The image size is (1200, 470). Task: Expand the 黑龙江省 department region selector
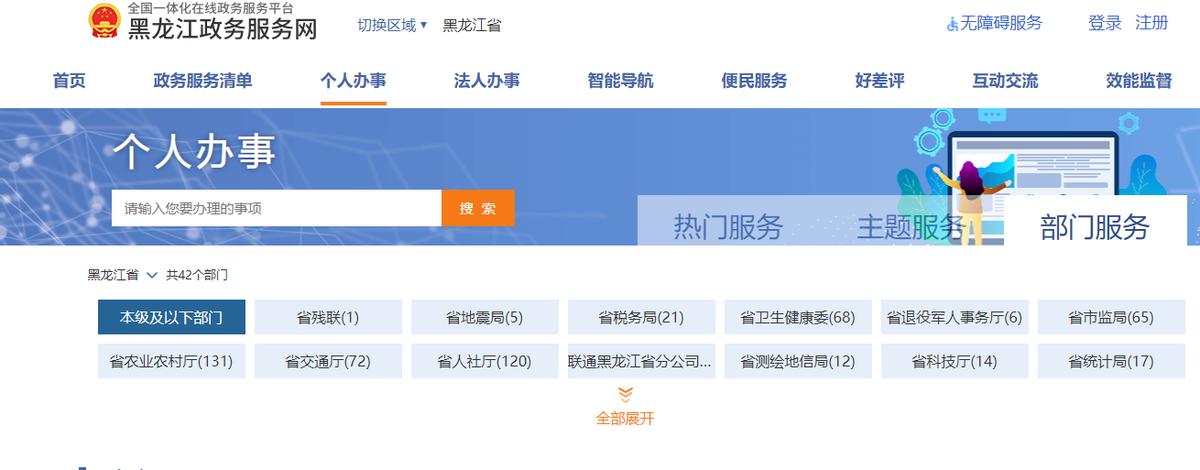(122, 275)
